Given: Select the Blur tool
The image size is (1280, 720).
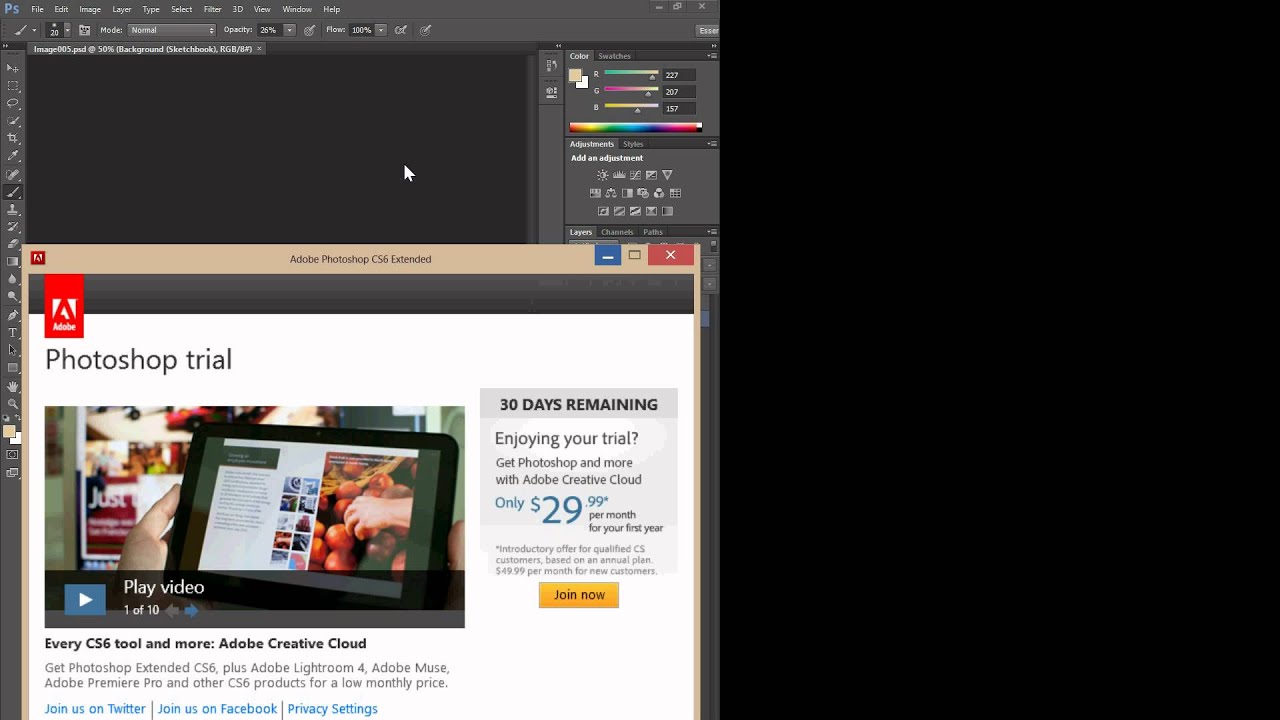Looking at the screenshot, I should [x=13, y=279].
